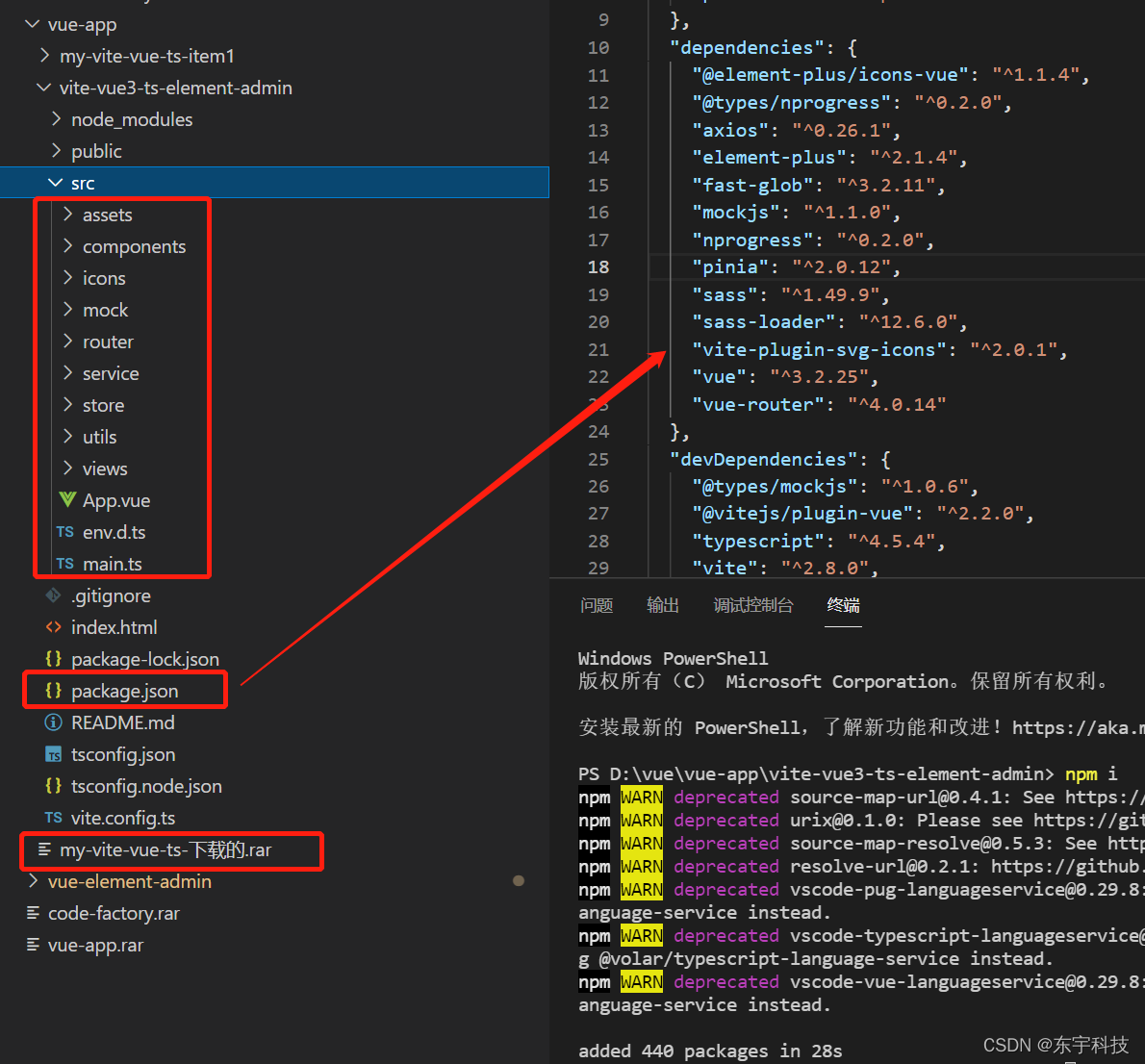
Task: Click the "pinia" dependency line
Action: (x=797, y=267)
